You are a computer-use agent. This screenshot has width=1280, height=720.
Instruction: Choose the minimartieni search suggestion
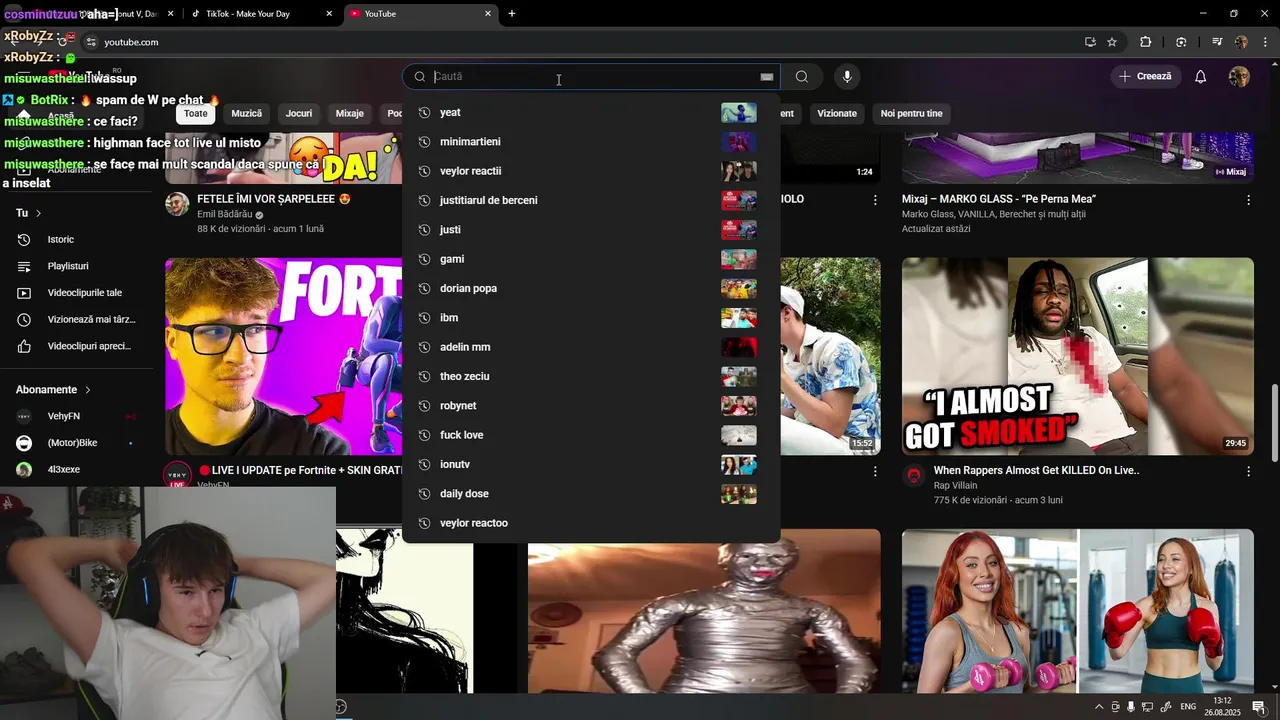coord(591,142)
